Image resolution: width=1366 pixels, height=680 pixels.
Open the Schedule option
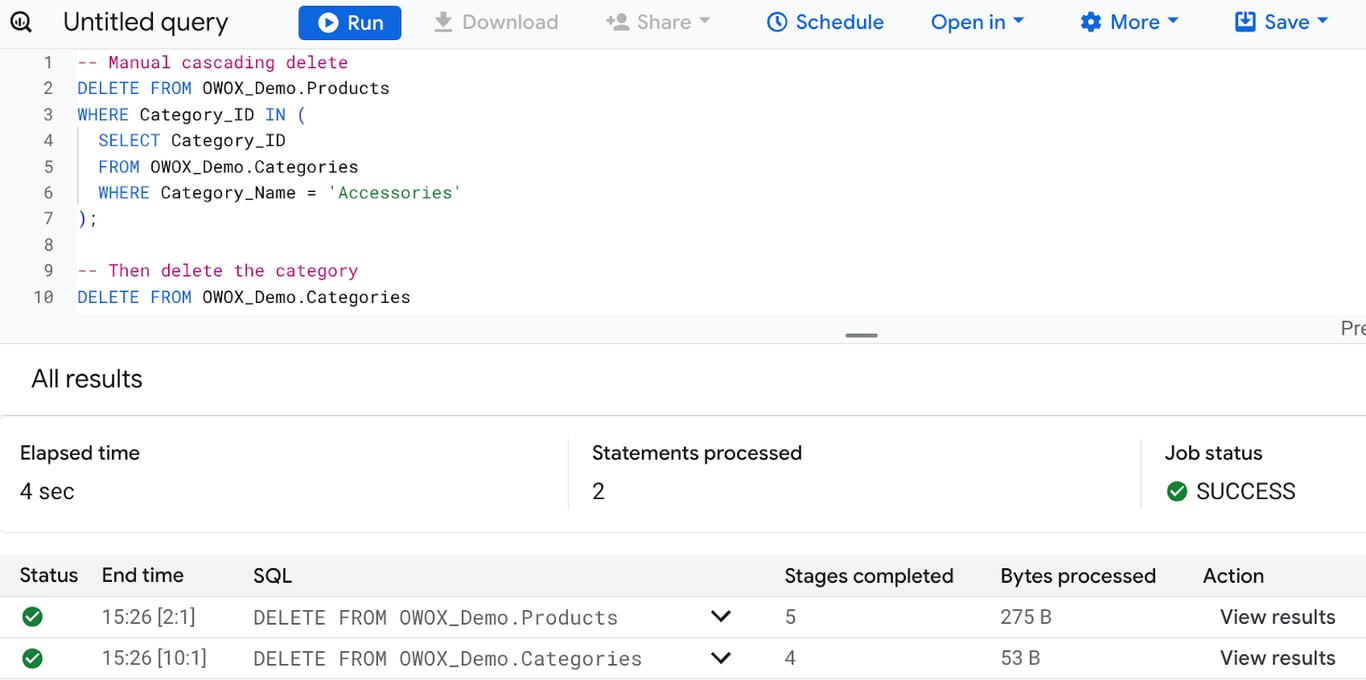pos(825,22)
